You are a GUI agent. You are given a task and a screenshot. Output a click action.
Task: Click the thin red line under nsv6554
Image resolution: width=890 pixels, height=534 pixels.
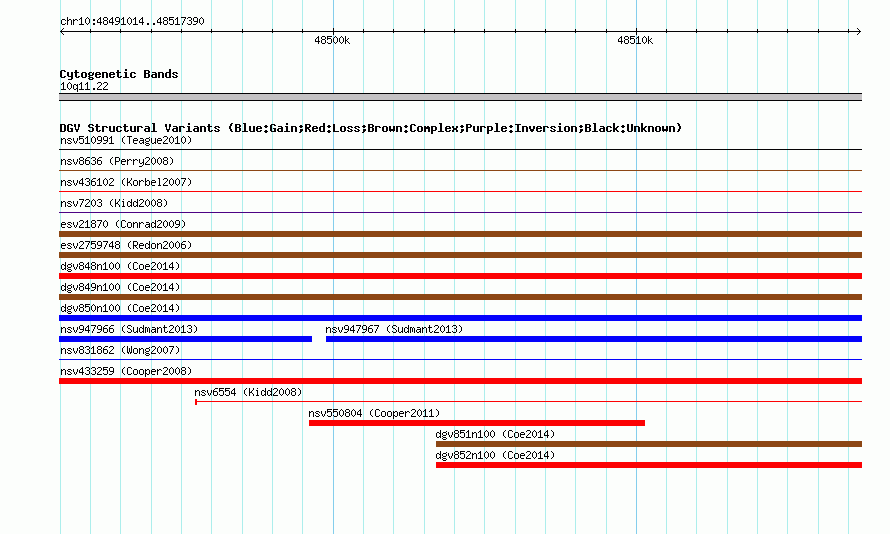528,402
